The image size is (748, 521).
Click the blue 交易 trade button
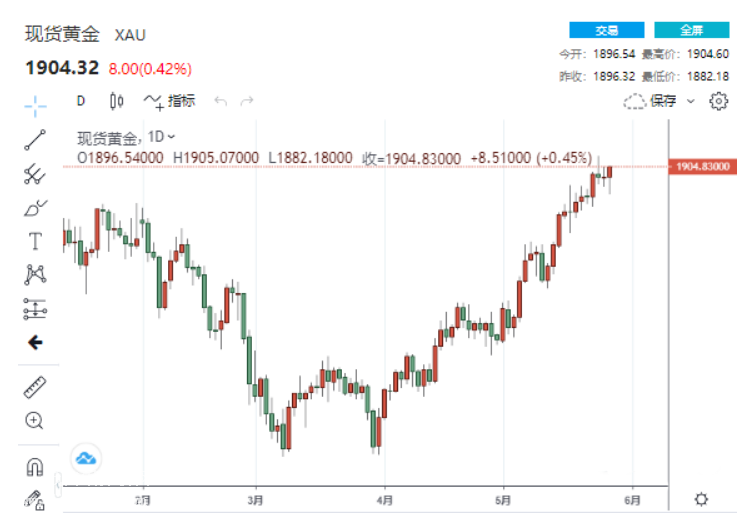tap(607, 30)
